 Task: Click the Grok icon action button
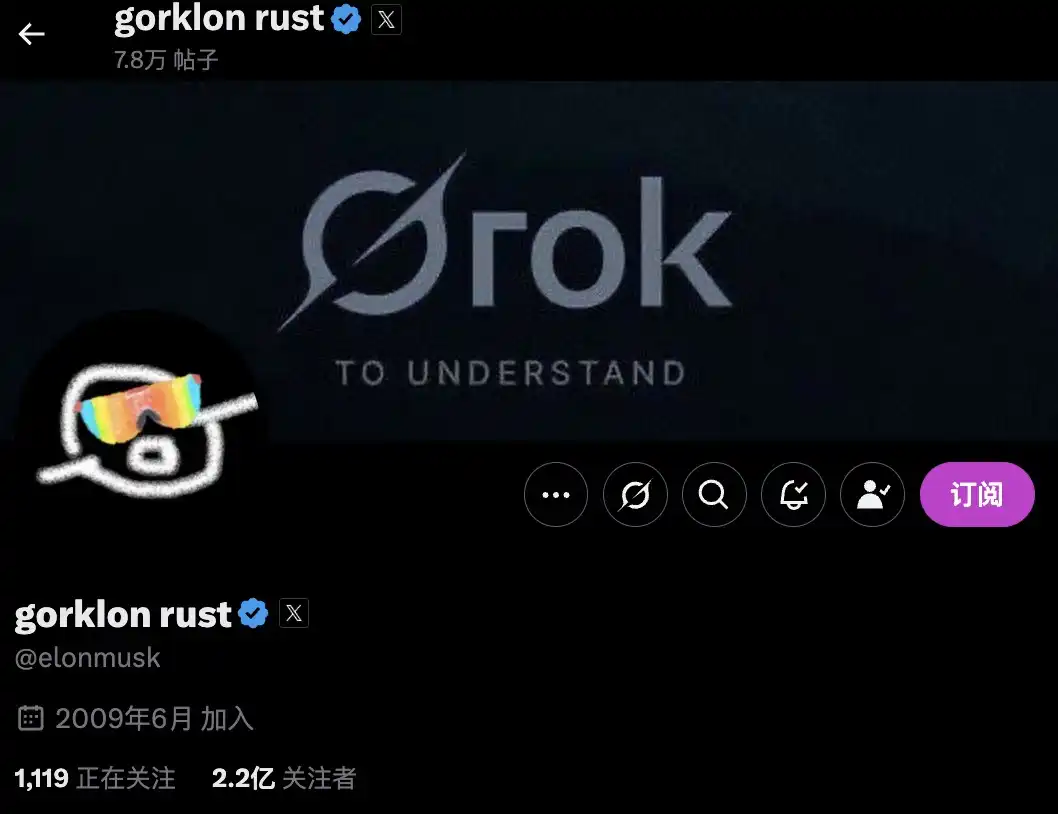pos(635,495)
